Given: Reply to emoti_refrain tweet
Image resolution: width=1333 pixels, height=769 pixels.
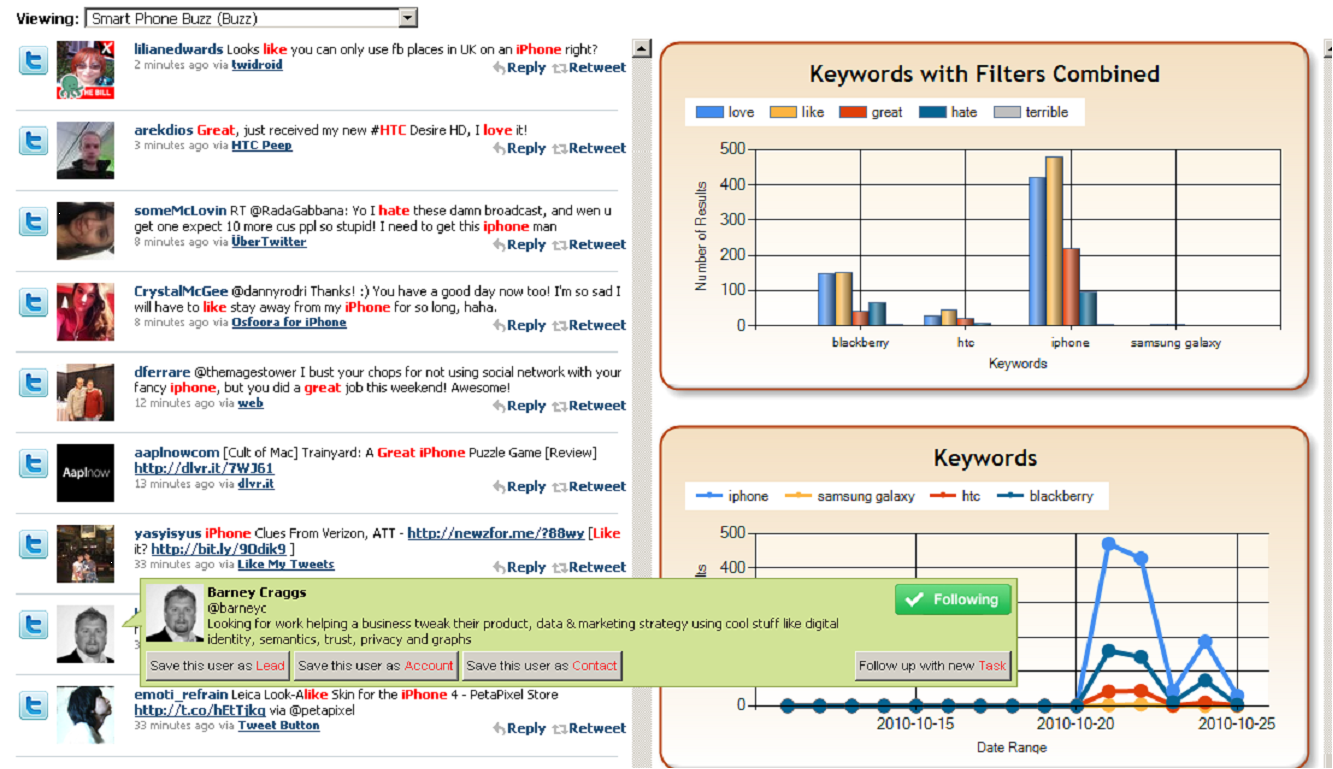Looking at the screenshot, I should tap(519, 728).
